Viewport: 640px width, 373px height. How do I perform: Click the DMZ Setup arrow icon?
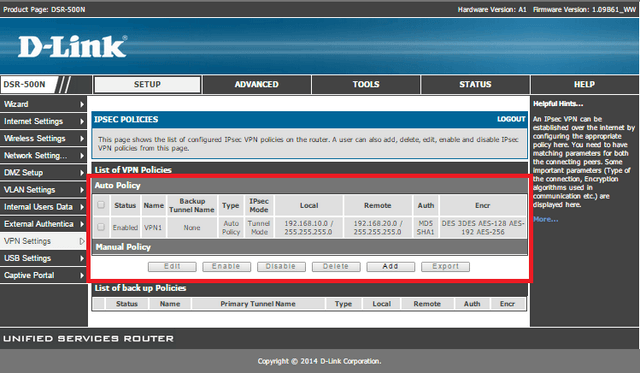click(82, 173)
